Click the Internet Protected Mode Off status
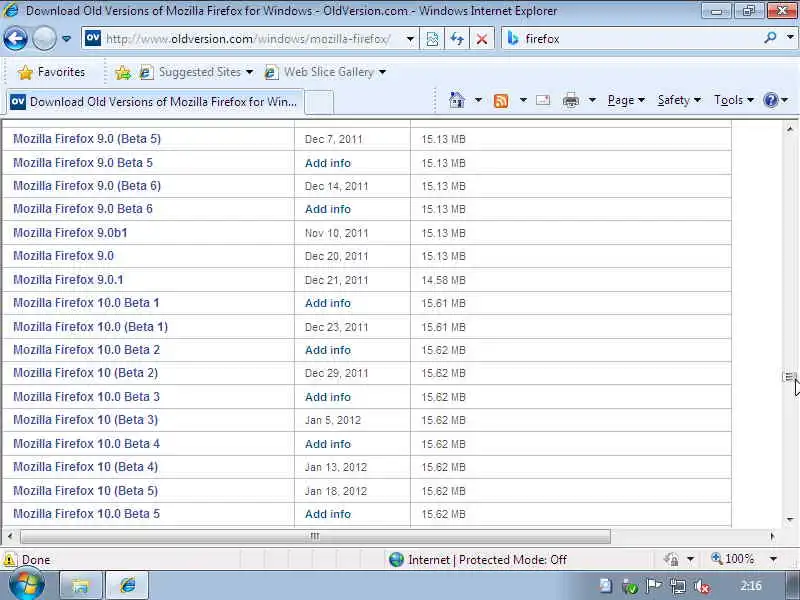Image resolution: width=800 pixels, height=600 pixels. (478, 560)
